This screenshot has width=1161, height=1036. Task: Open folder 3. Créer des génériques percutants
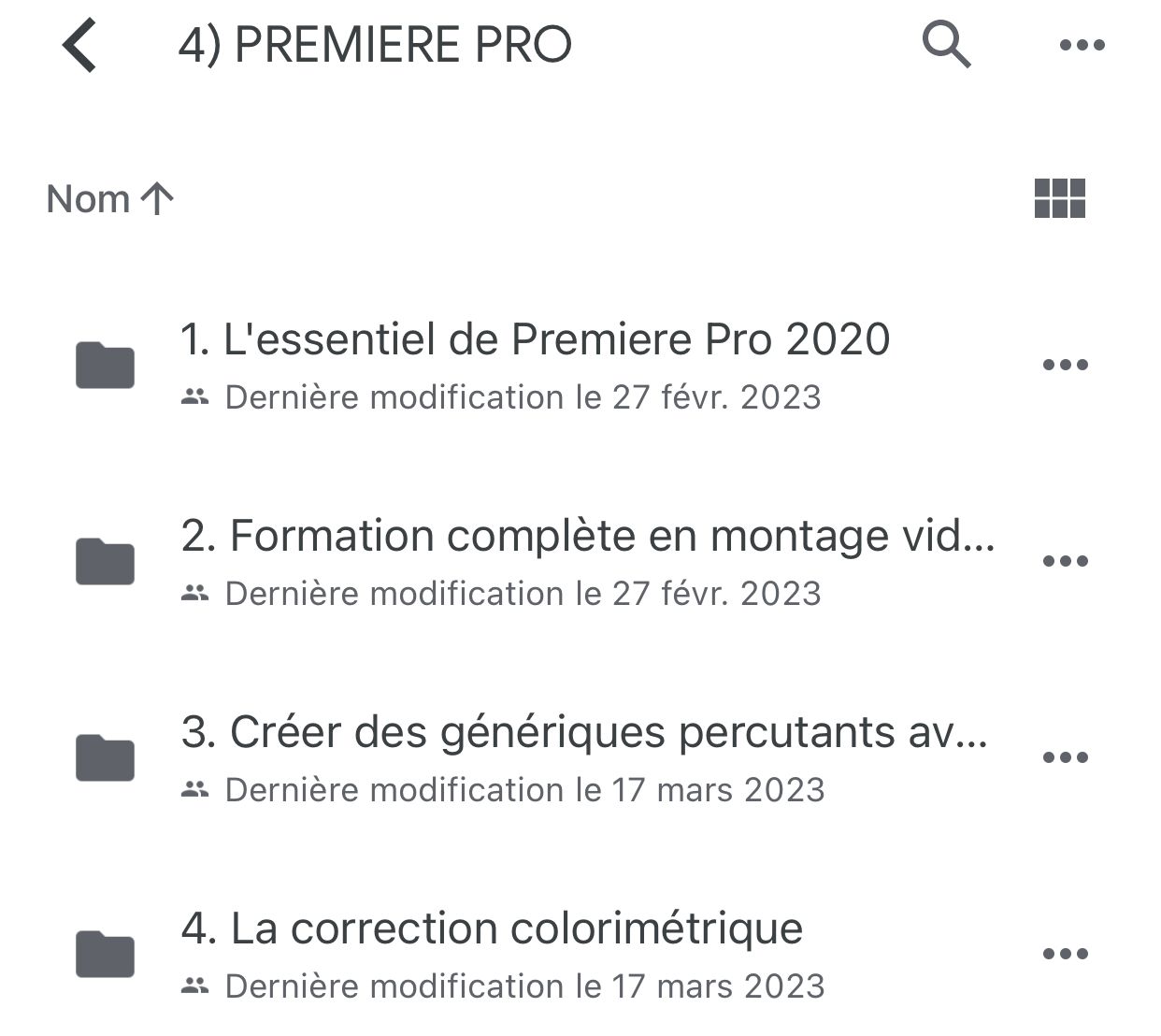[584, 732]
